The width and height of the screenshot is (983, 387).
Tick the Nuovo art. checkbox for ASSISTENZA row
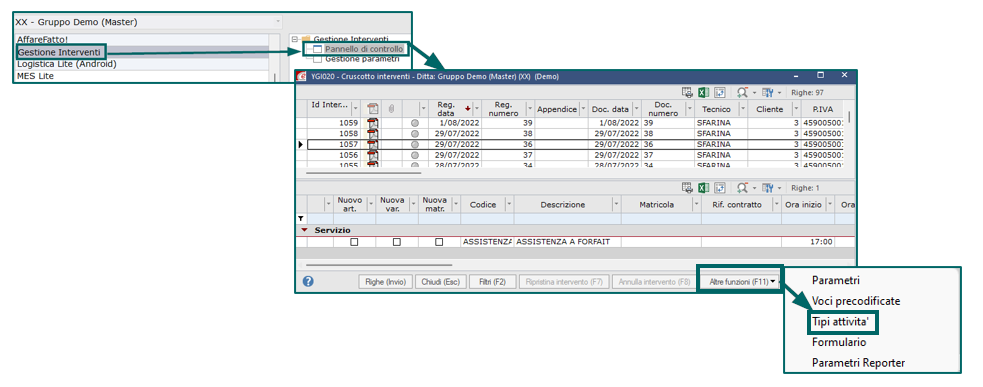pyautogui.click(x=354, y=241)
